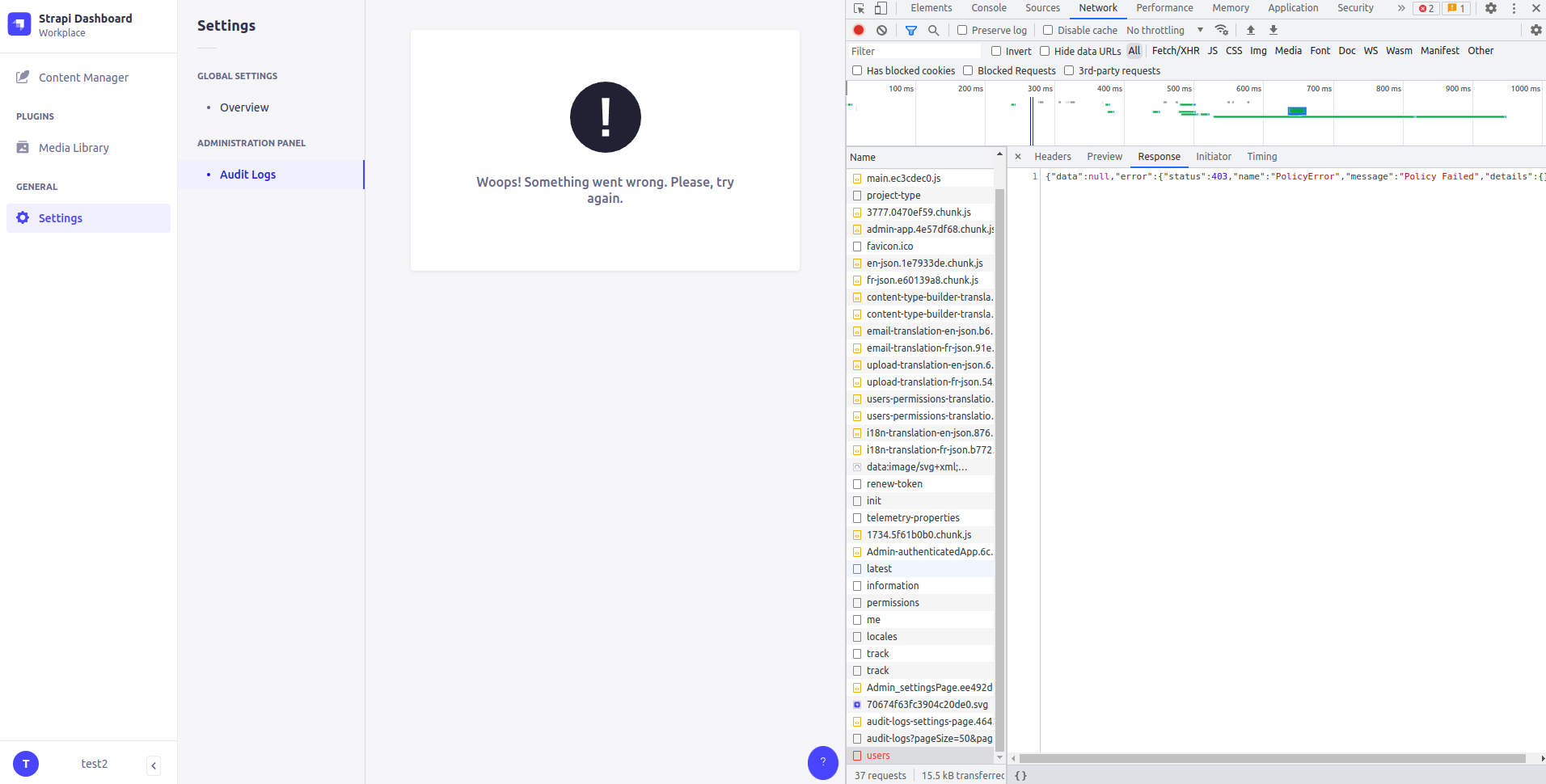Image resolution: width=1546 pixels, height=784 pixels.
Task: Switch to the Headers tab
Action: point(1053,156)
